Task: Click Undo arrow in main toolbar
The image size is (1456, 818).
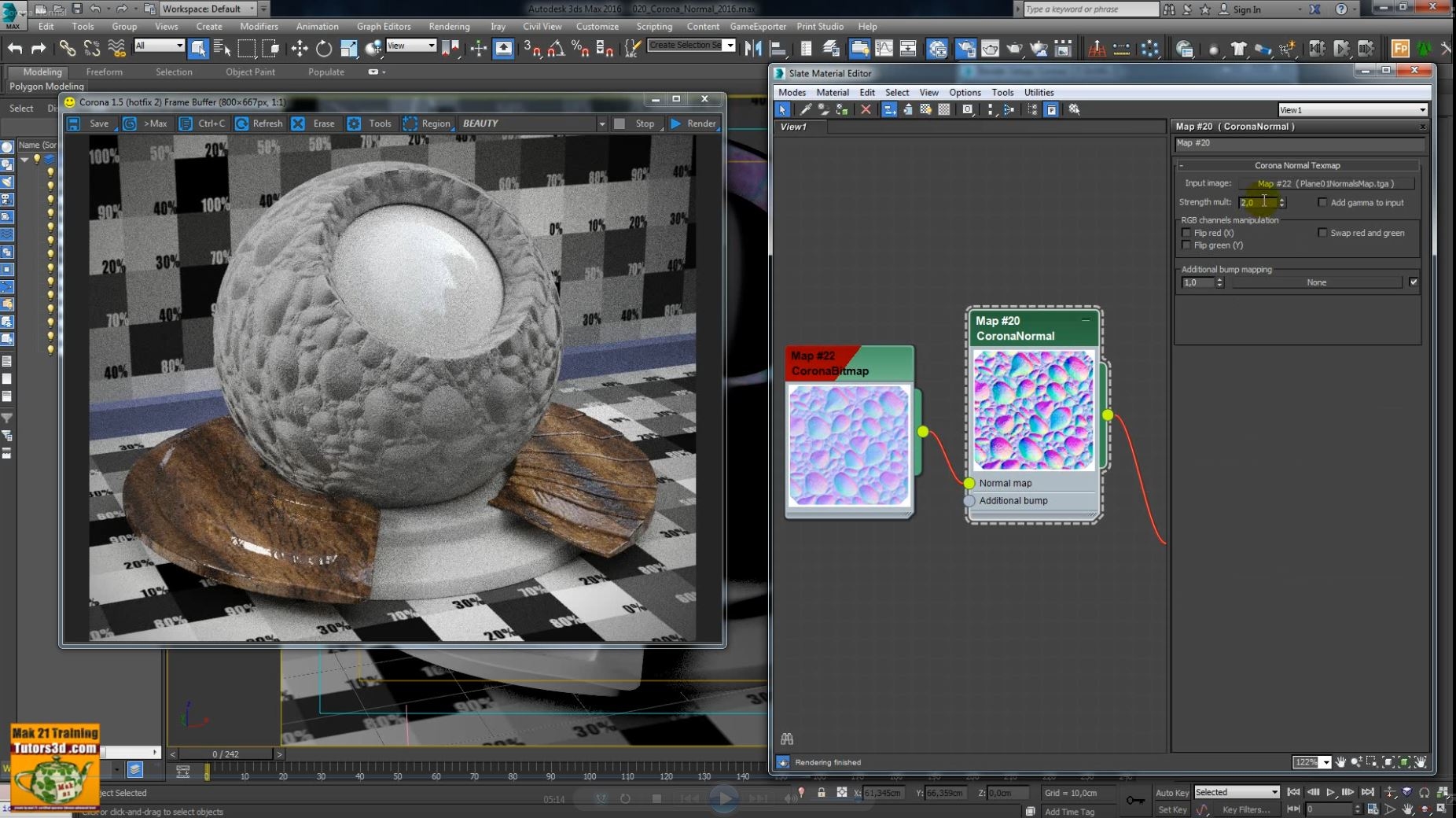Action: coord(15,49)
